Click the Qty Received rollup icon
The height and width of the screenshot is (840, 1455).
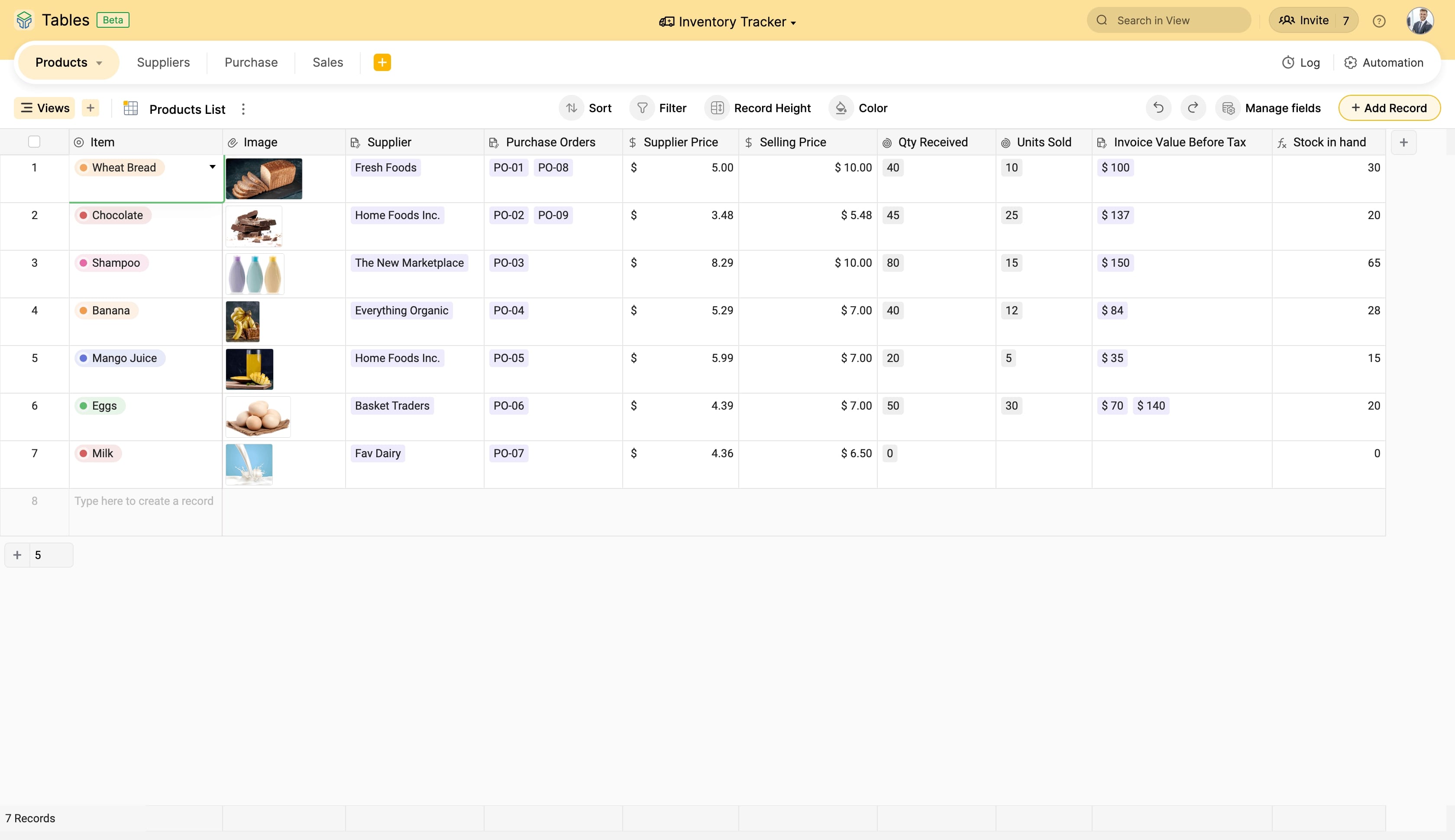[887, 142]
